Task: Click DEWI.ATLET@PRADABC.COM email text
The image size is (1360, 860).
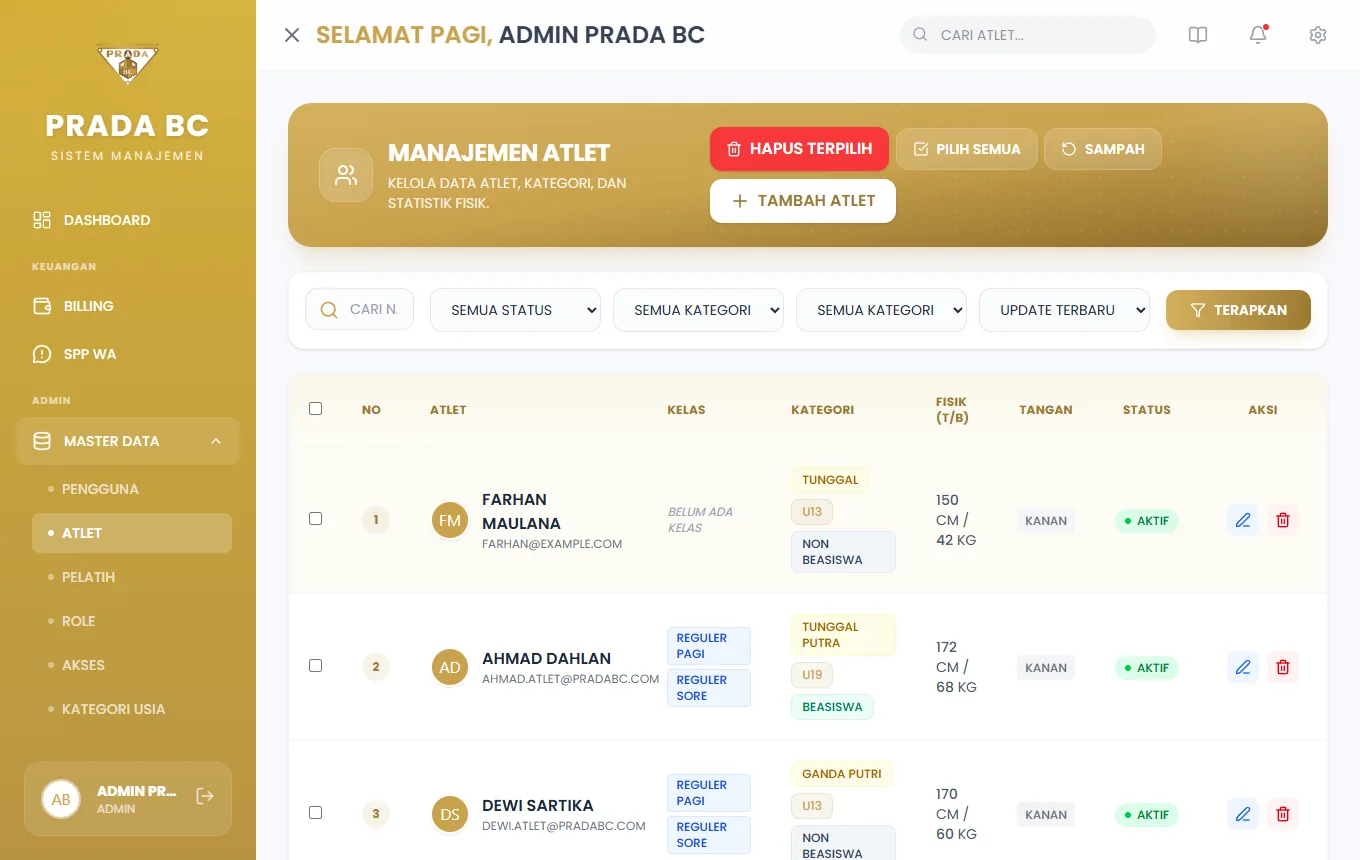Action: [564, 826]
